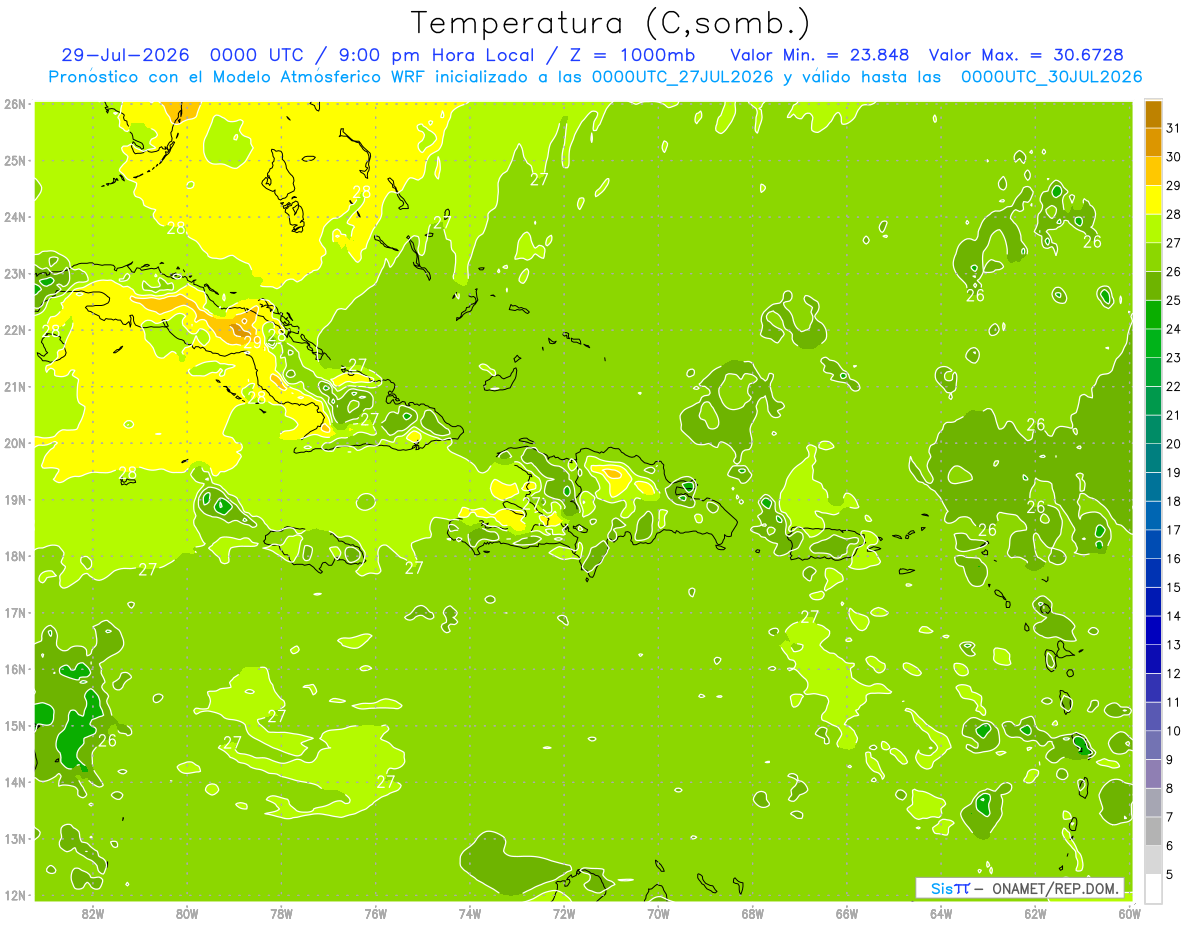This screenshot has width=1200, height=927.
Task: Click the 'Valor Min. = 23.848' value
Action: pos(819,54)
